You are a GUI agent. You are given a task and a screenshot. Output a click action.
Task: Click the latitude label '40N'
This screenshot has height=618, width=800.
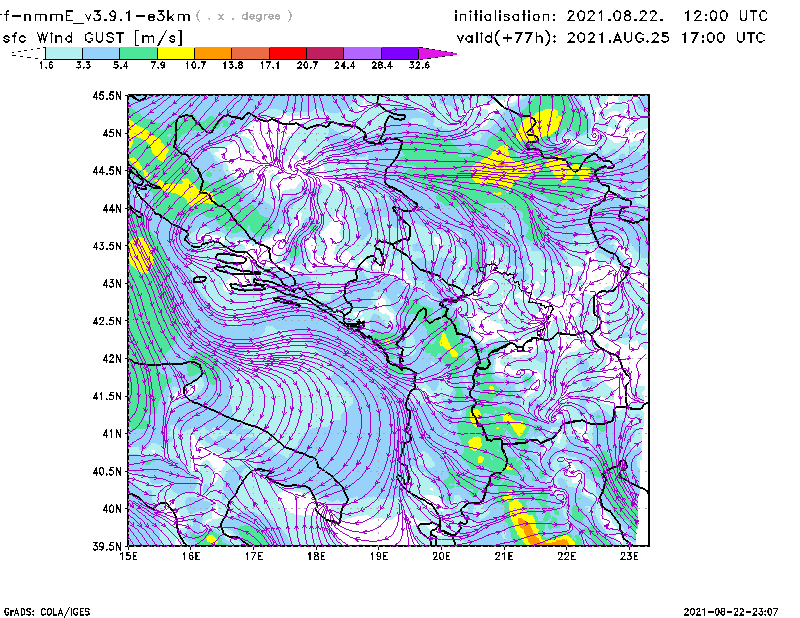click(112, 509)
